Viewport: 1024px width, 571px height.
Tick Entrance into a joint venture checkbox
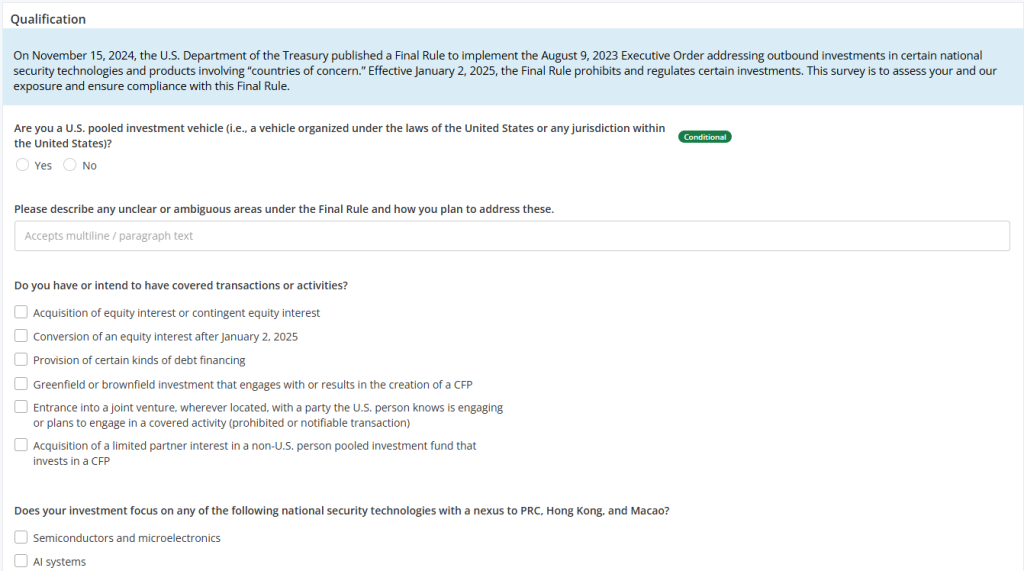click(21, 408)
